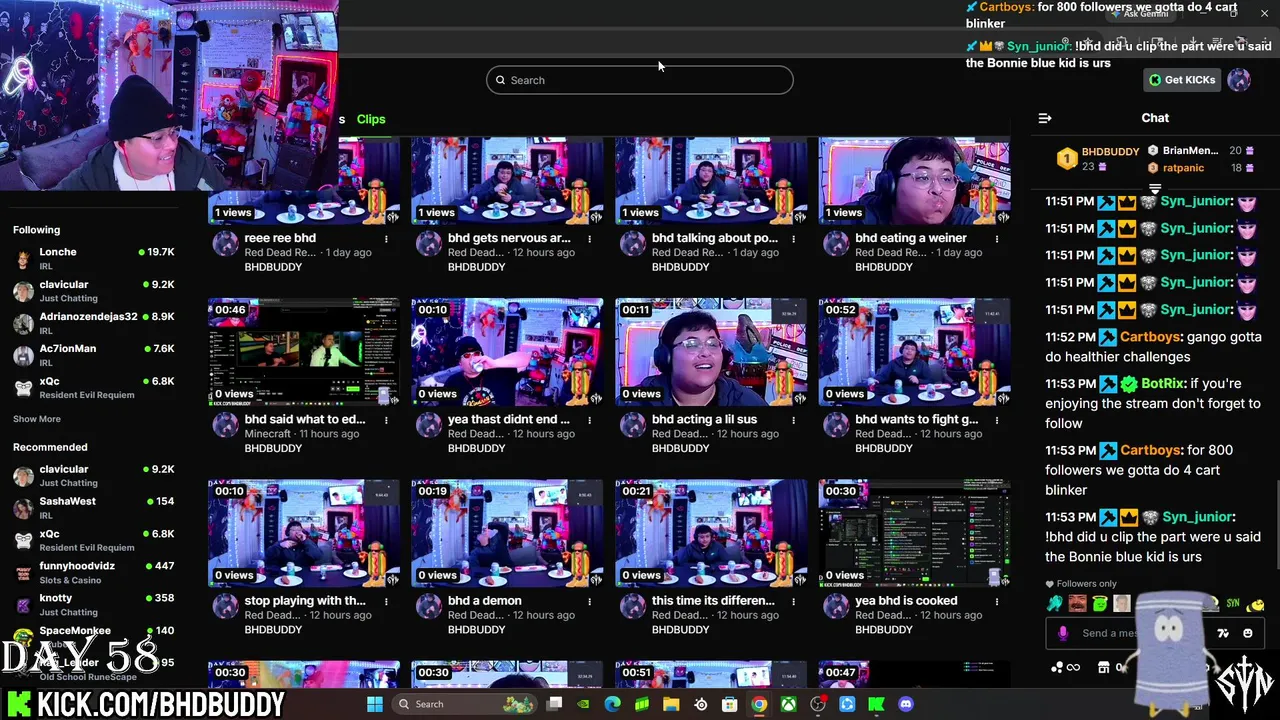
Task: Click the purple microphone icon in the chat box
Action: point(1063,633)
